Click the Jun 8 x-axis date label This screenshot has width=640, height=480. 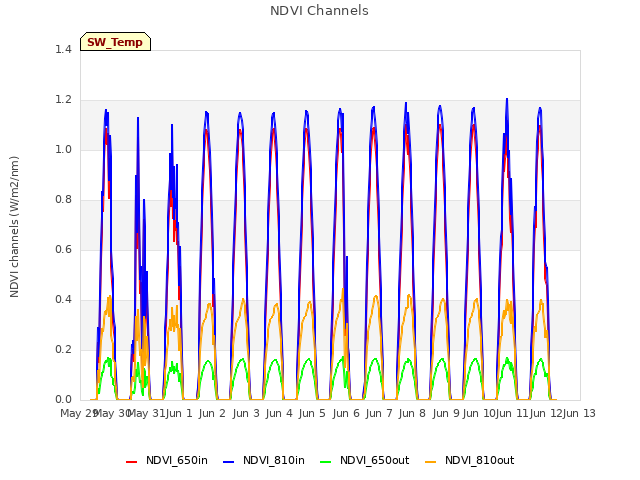coord(412,413)
